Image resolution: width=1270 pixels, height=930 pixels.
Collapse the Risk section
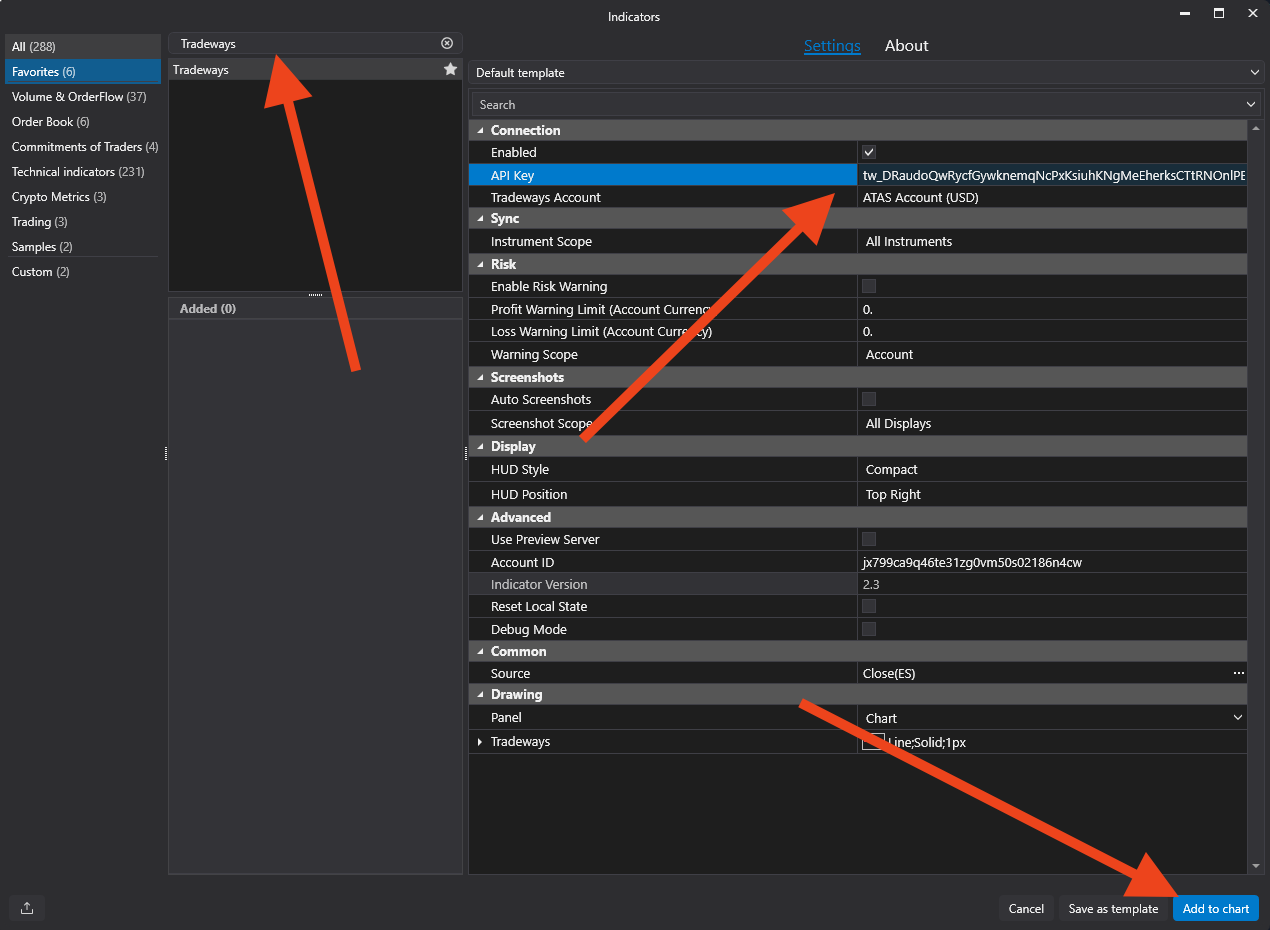point(480,264)
